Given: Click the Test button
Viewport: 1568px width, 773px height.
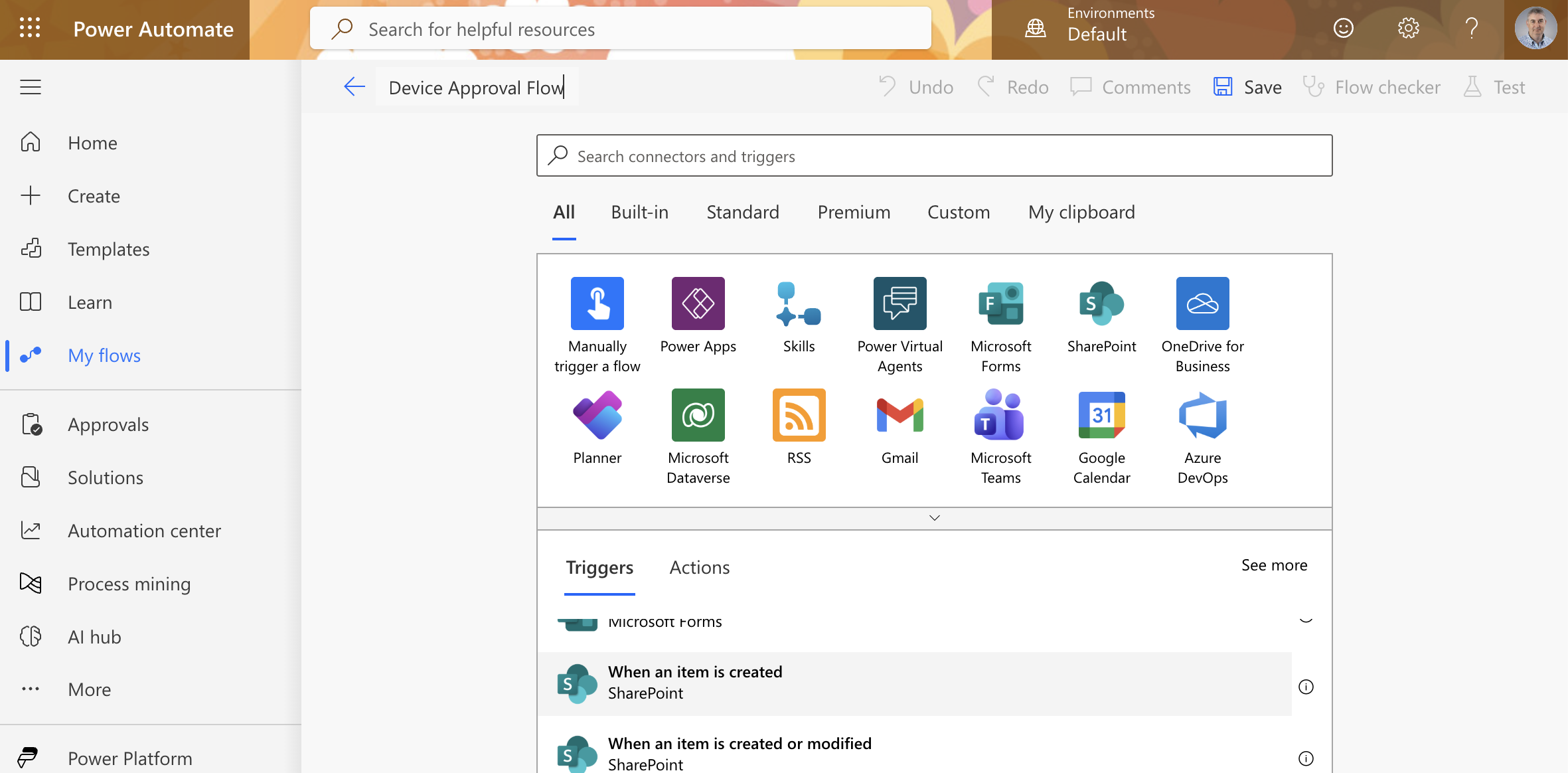Looking at the screenshot, I should (1494, 87).
